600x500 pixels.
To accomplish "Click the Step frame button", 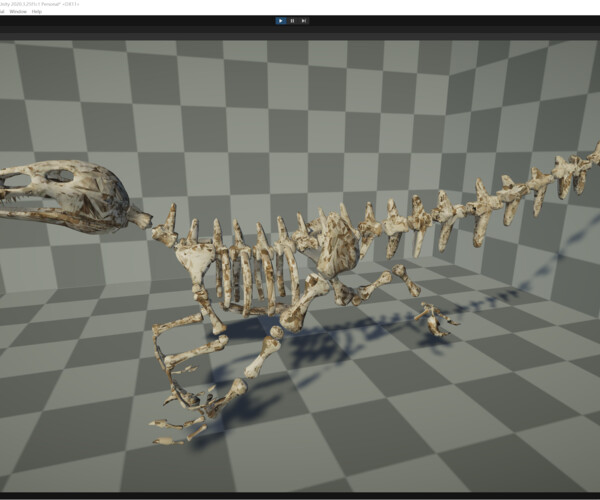I will tap(303, 21).
